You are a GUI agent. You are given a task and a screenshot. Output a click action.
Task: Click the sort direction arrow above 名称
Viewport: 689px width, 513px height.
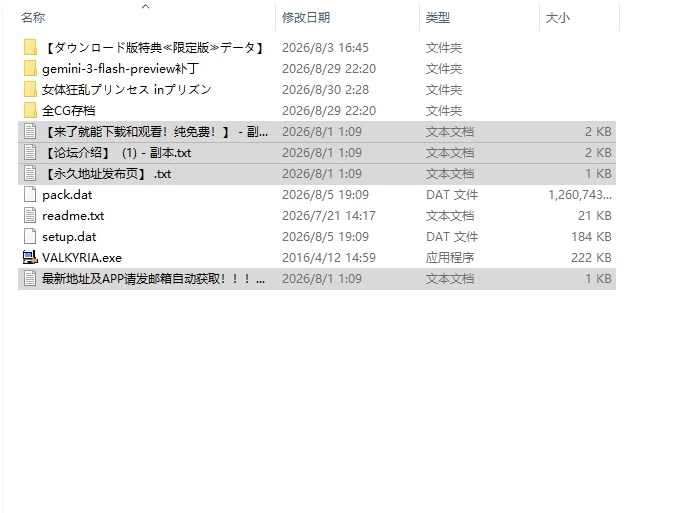145,6
